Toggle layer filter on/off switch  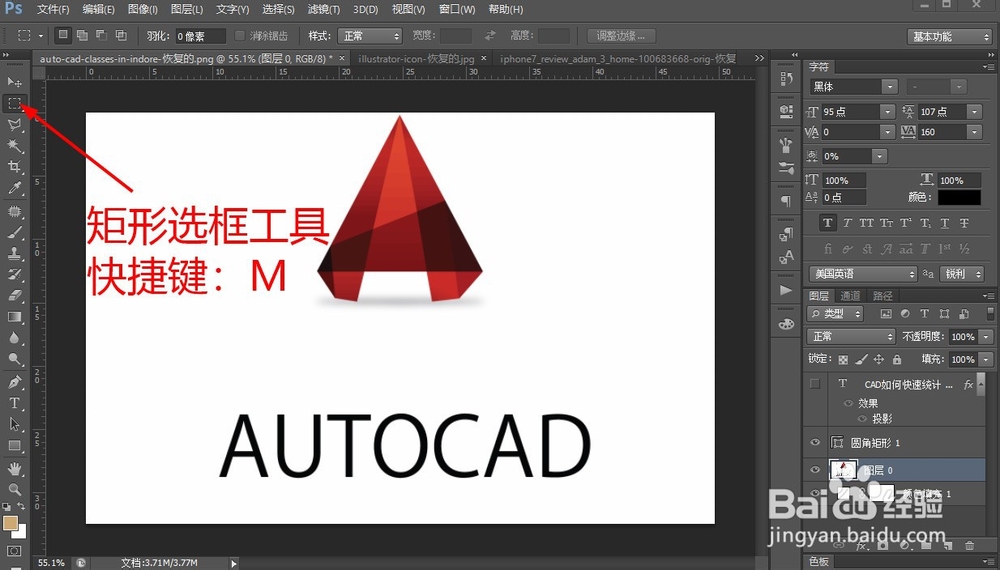[990, 314]
